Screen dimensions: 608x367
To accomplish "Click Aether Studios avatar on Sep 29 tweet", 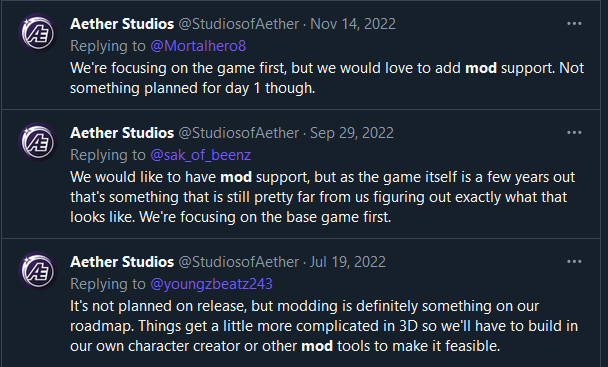I will click(38, 142).
